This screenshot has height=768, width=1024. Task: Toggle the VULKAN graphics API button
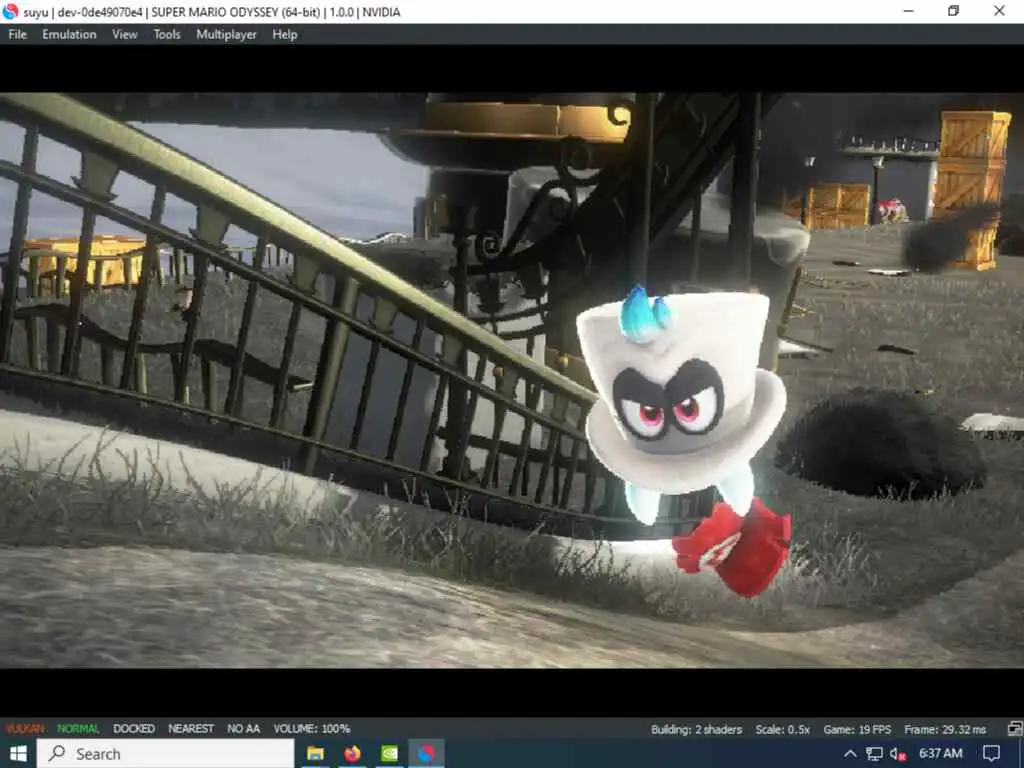click(x=25, y=728)
